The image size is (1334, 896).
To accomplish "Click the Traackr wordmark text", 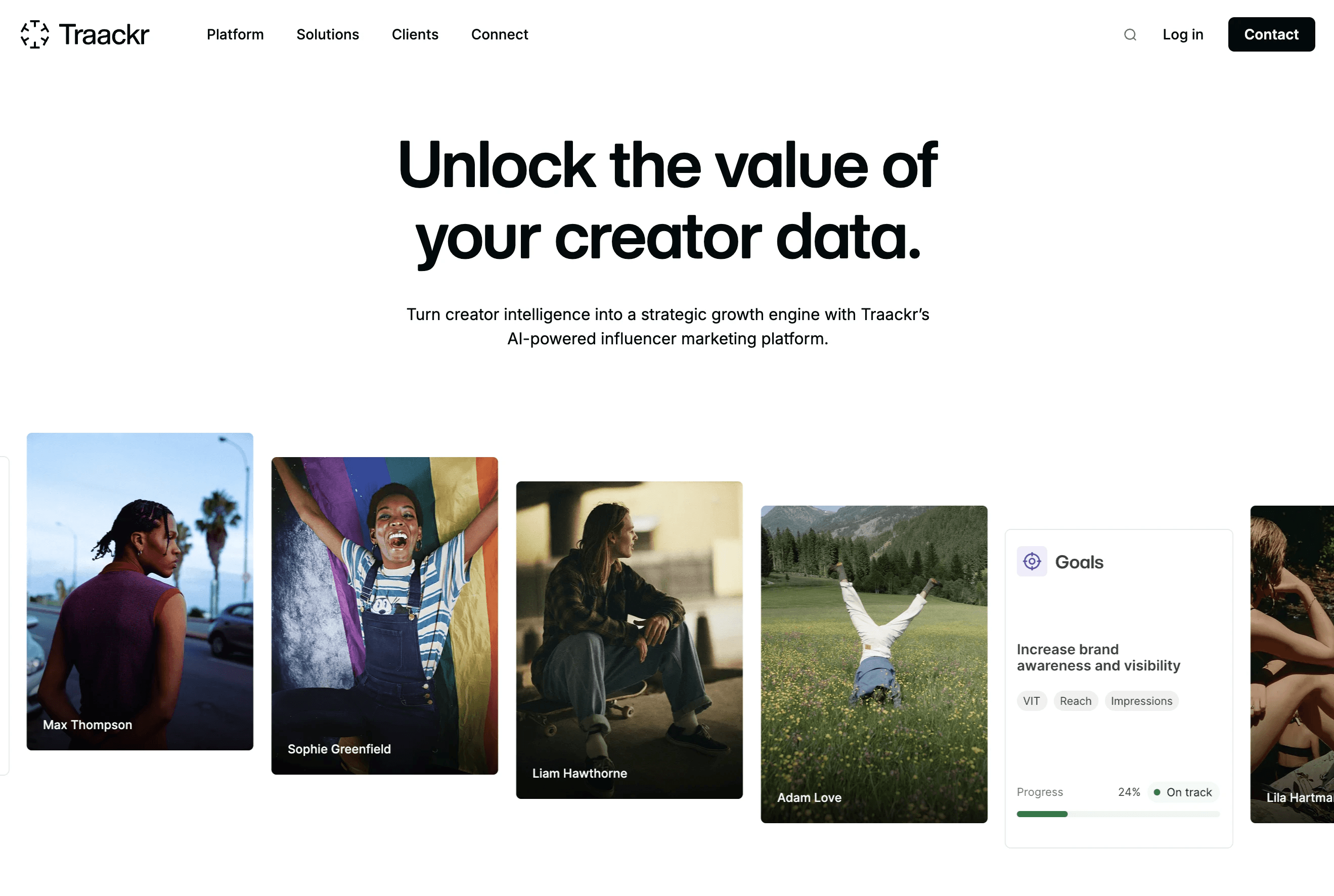I will coord(104,35).
